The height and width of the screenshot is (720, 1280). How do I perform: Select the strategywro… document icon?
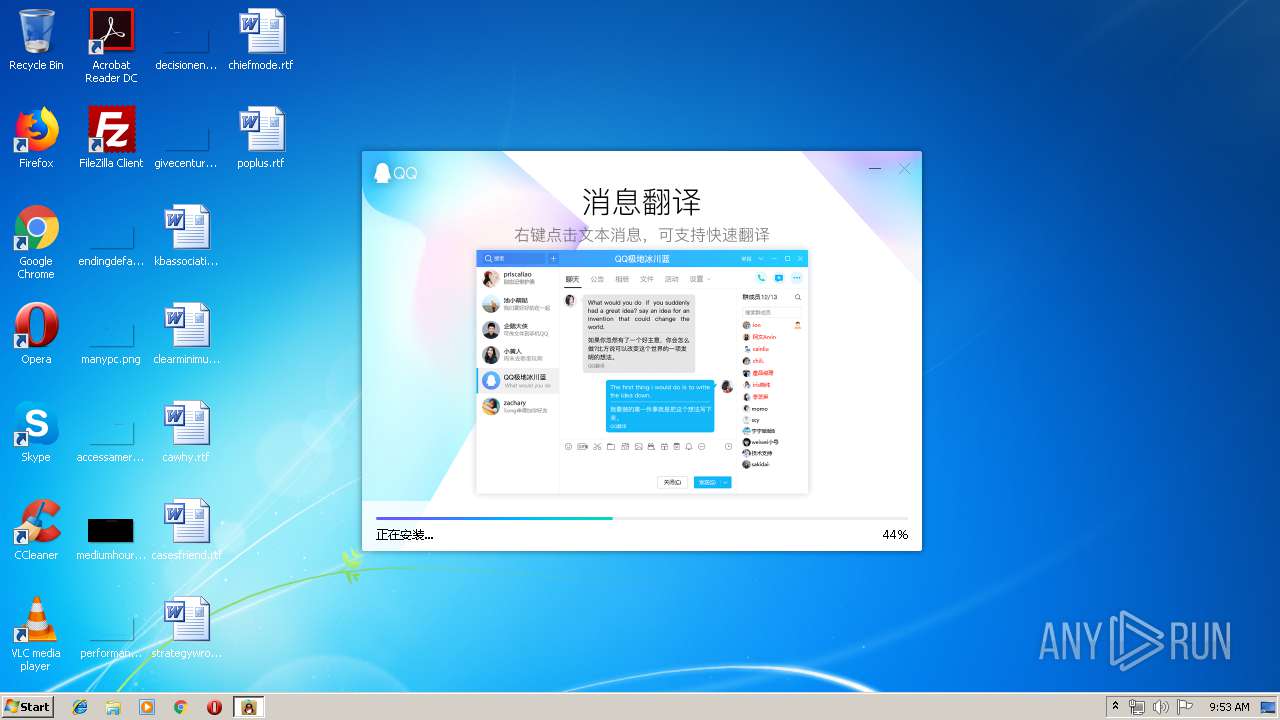[x=186, y=628]
